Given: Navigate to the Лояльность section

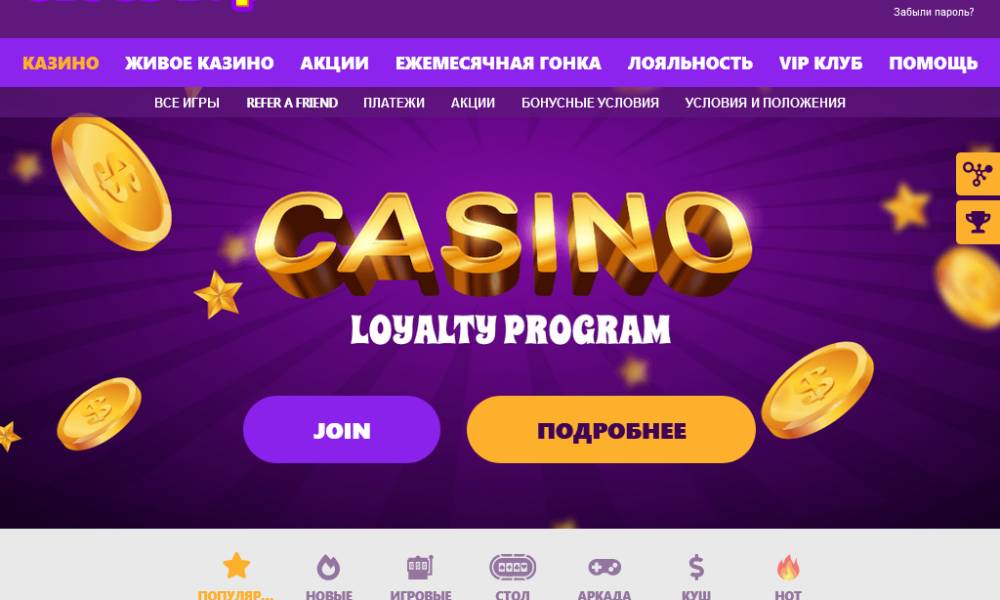Looking at the screenshot, I should click(x=690, y=63).
